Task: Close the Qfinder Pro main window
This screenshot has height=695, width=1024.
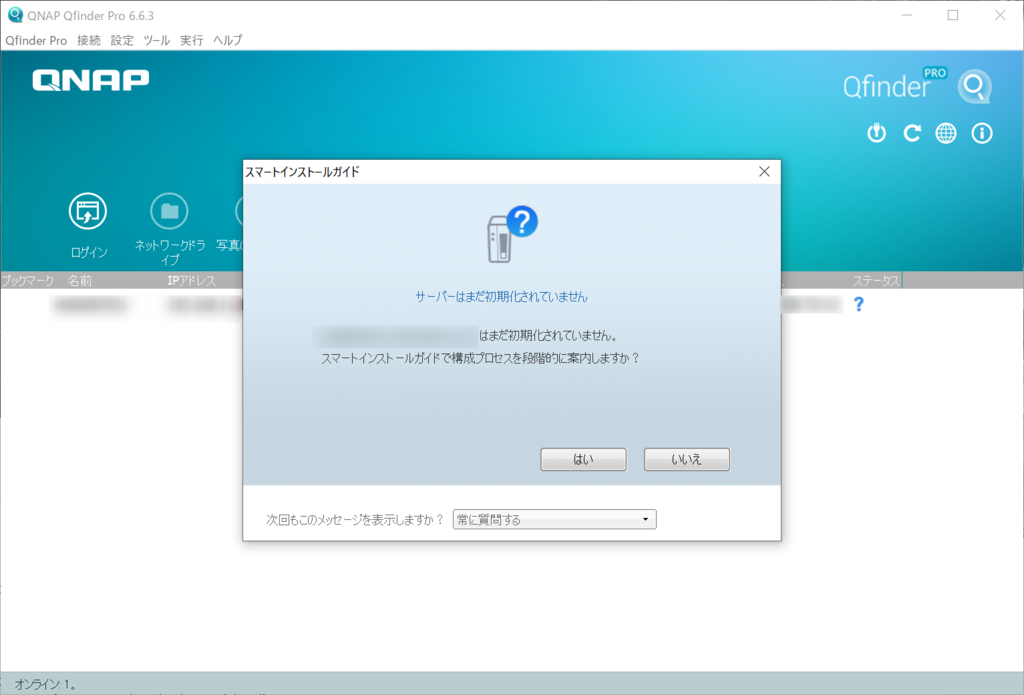Action: pos(1000,15)
